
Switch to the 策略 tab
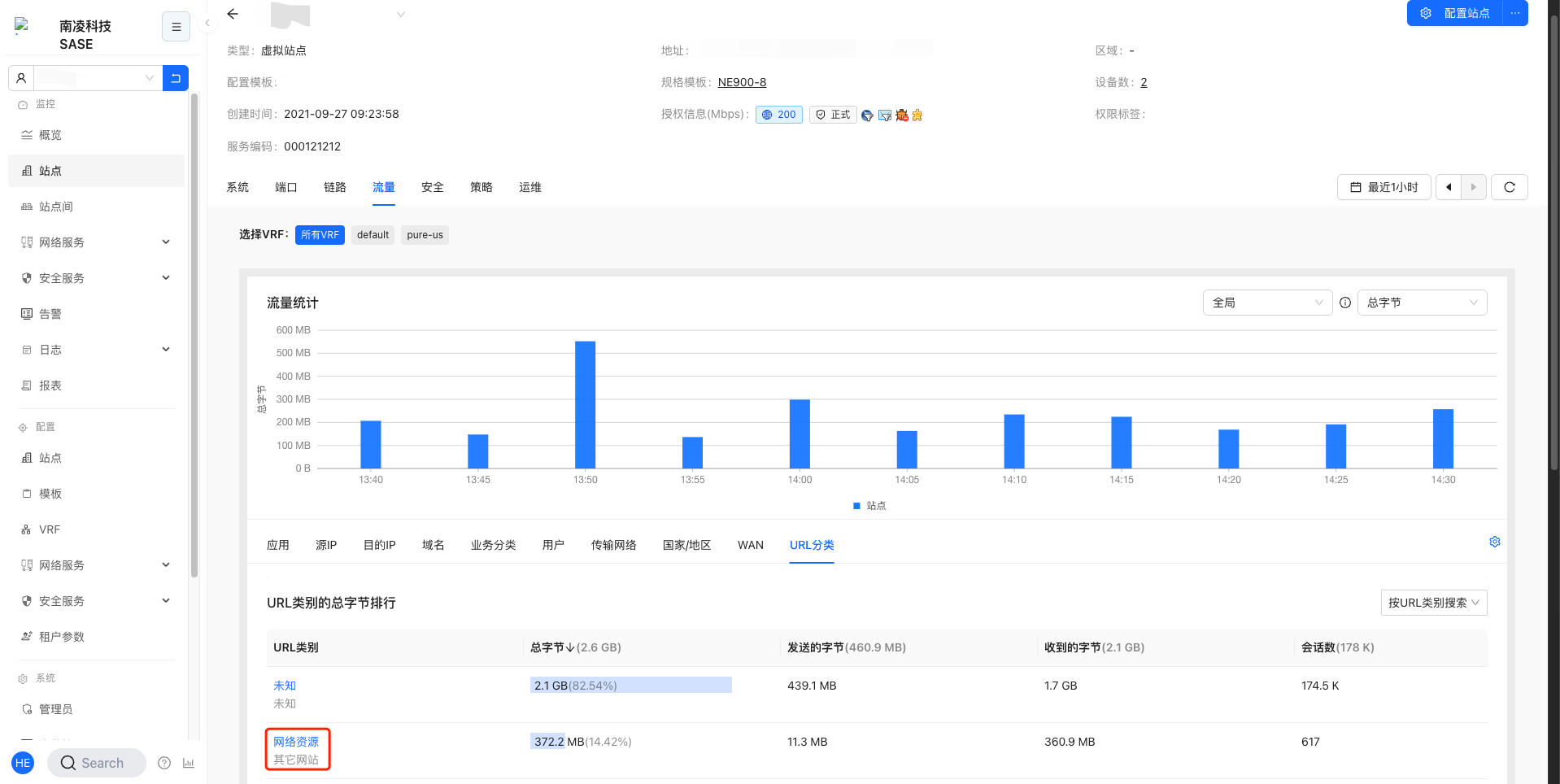coord(482,187)
